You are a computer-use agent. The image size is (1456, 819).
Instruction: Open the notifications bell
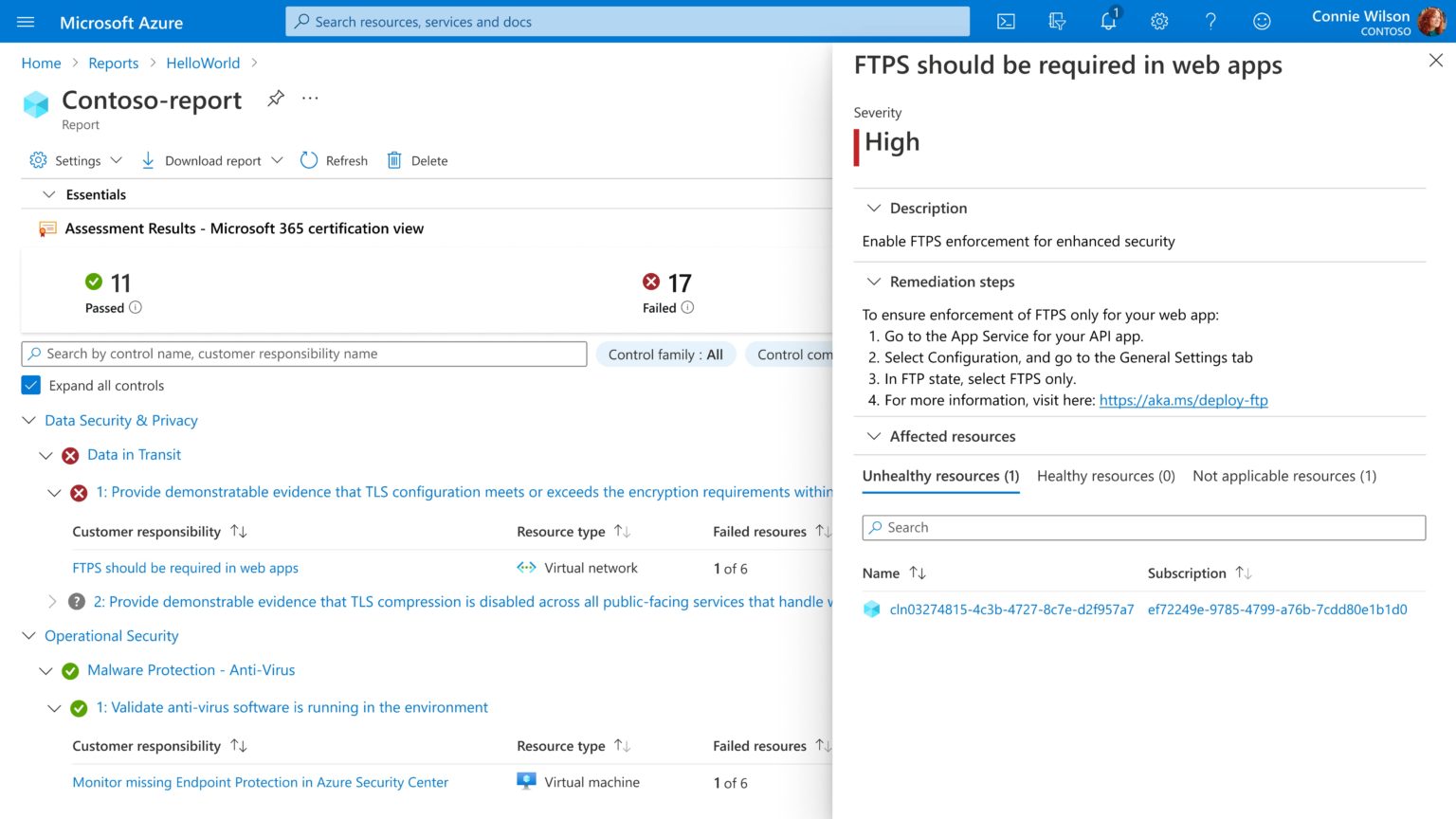tap(1108, 21)
